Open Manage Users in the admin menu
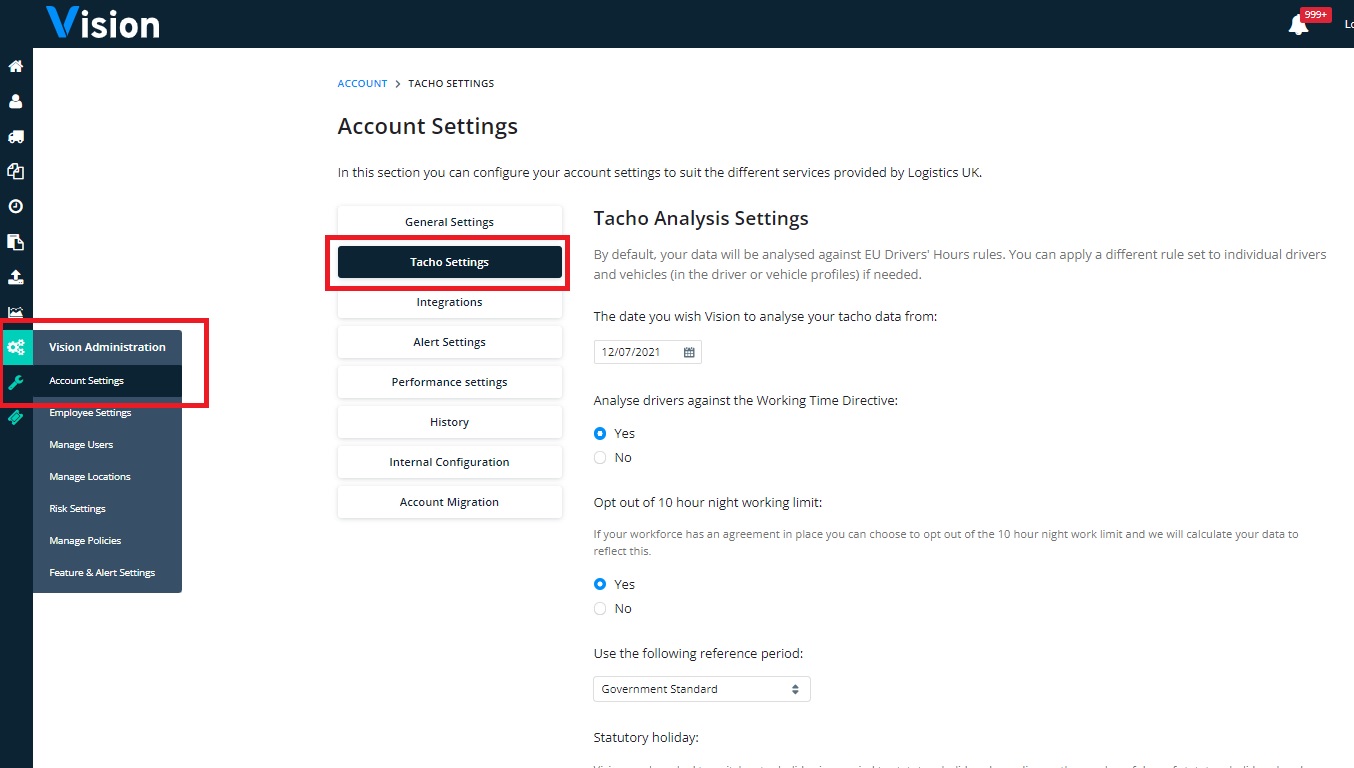Viewport: 1354px width, 768px height. tap(81, 445)
